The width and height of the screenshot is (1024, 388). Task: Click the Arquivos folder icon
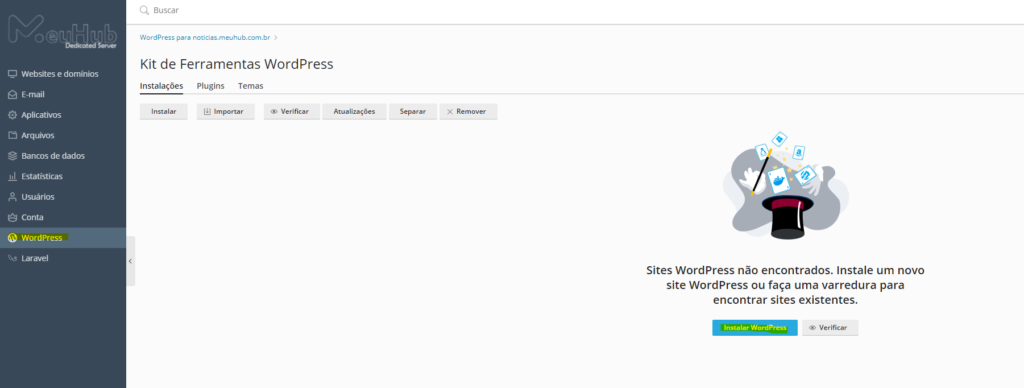(12, 135)
